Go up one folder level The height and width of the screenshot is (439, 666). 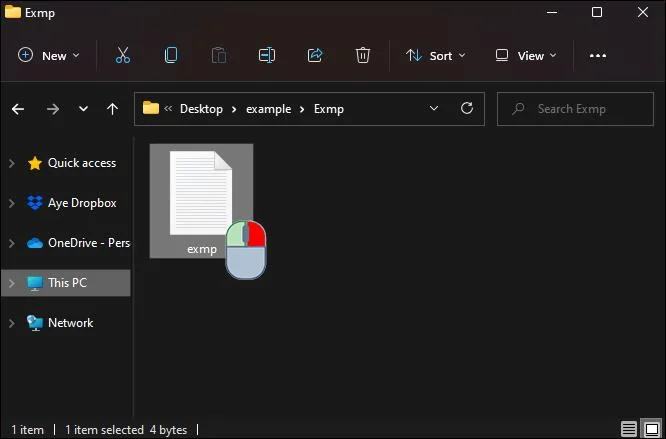click(112, 109)
